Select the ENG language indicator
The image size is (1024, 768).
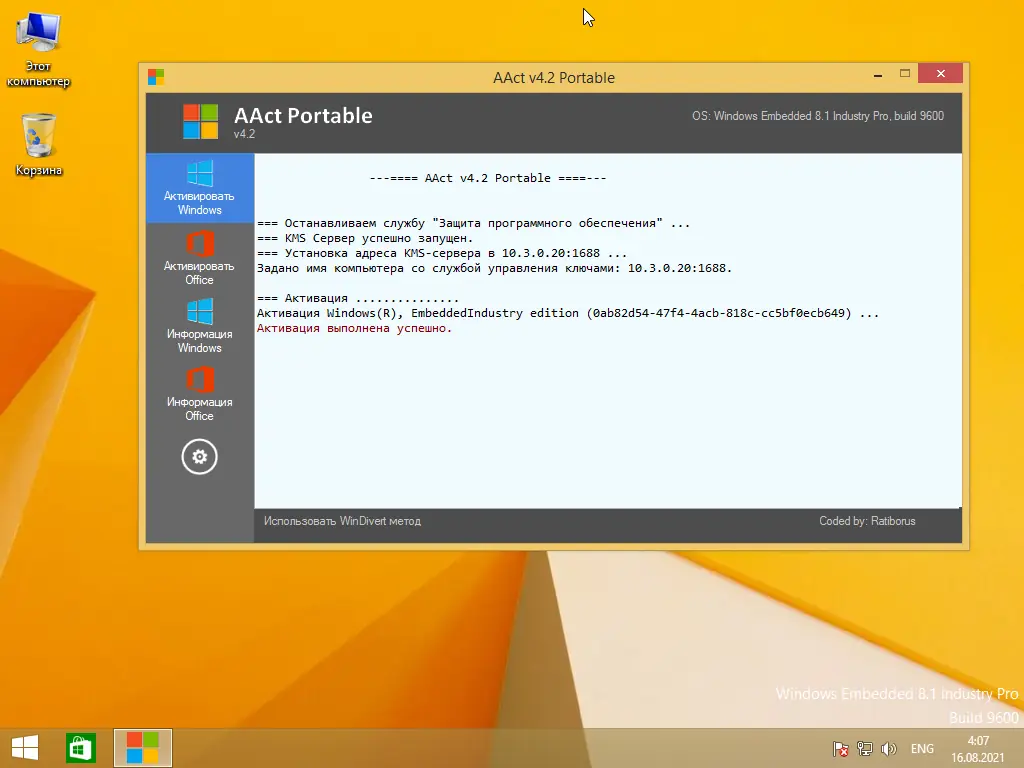921,748
